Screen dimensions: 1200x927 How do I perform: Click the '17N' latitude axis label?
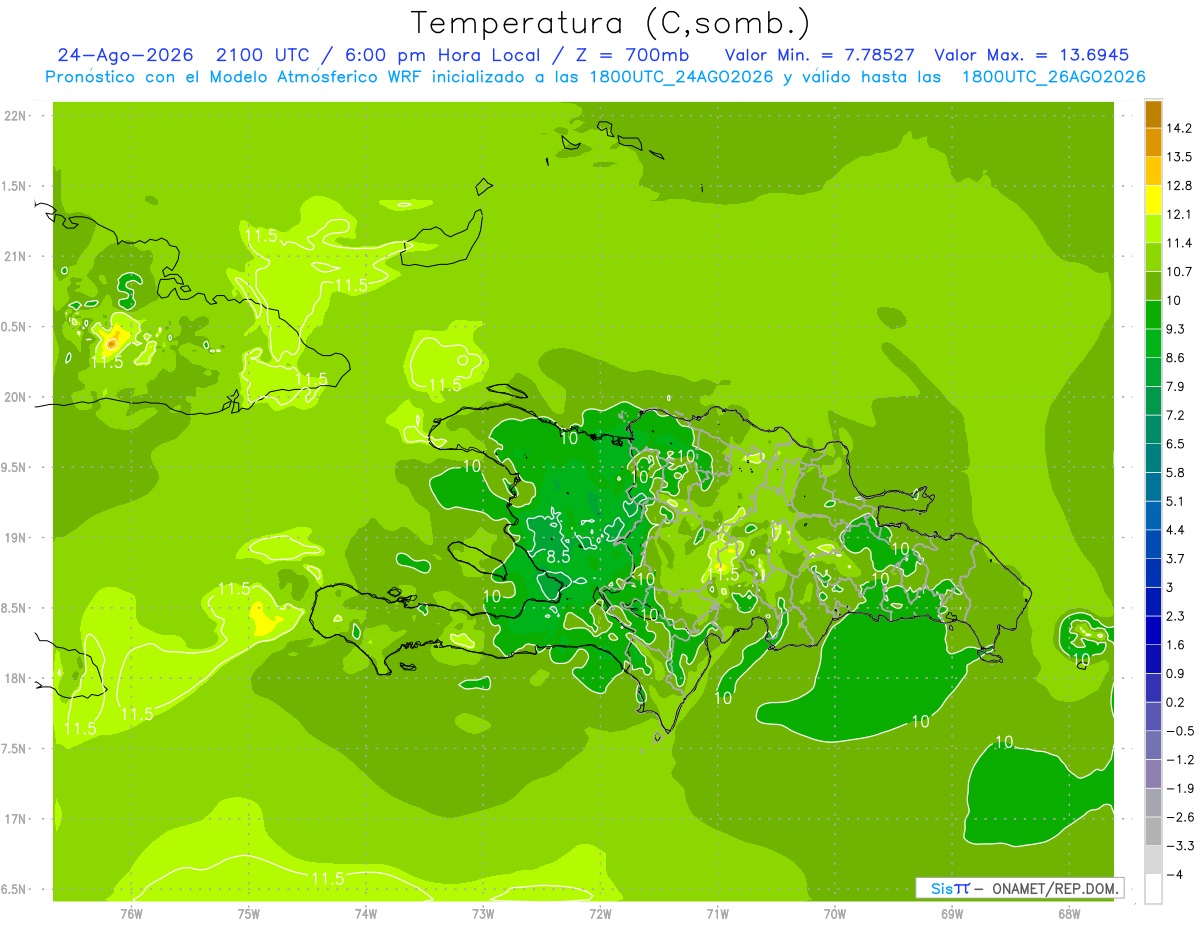pyautogui.click(x=14, y=819)
